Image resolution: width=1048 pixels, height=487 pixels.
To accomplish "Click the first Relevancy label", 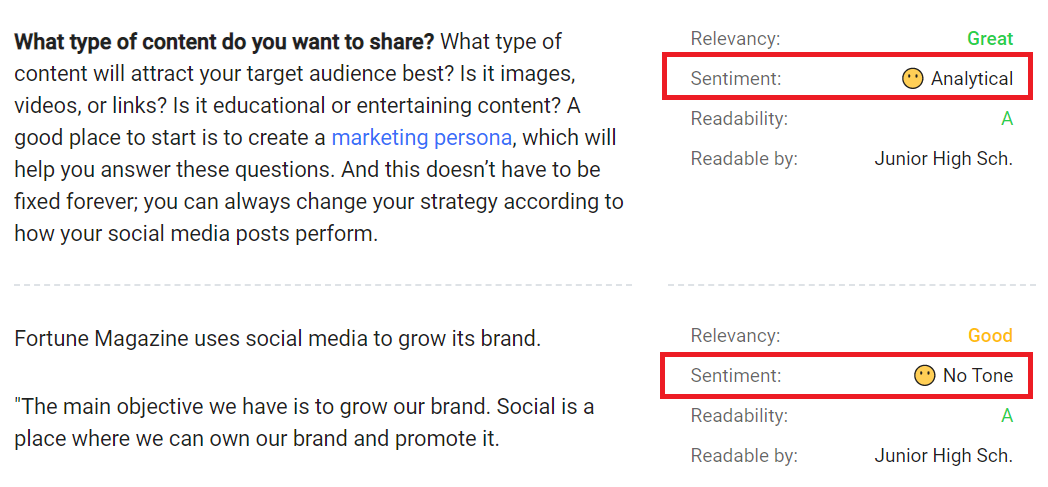I will 735,39.
